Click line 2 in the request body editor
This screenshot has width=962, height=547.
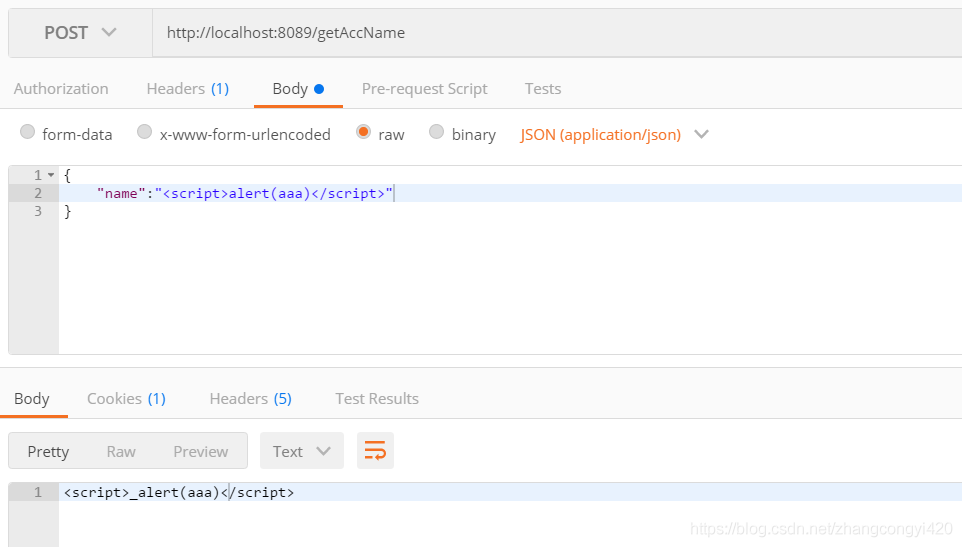(500, 193)
